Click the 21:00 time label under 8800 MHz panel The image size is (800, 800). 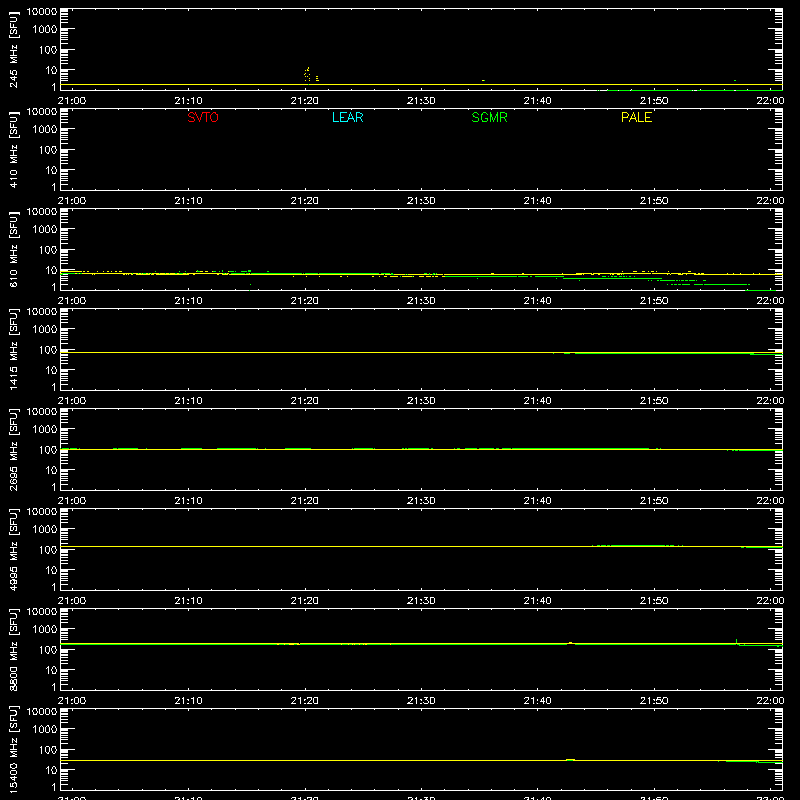click(72, 701)
